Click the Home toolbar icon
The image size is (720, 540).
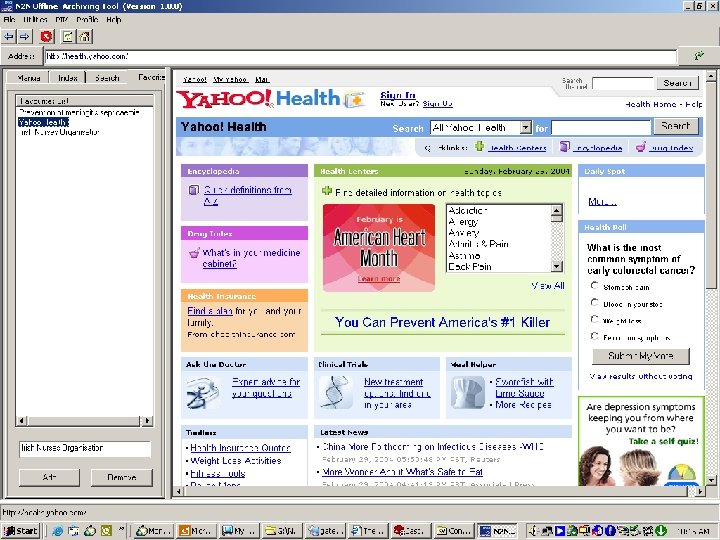tap(84, 36)
